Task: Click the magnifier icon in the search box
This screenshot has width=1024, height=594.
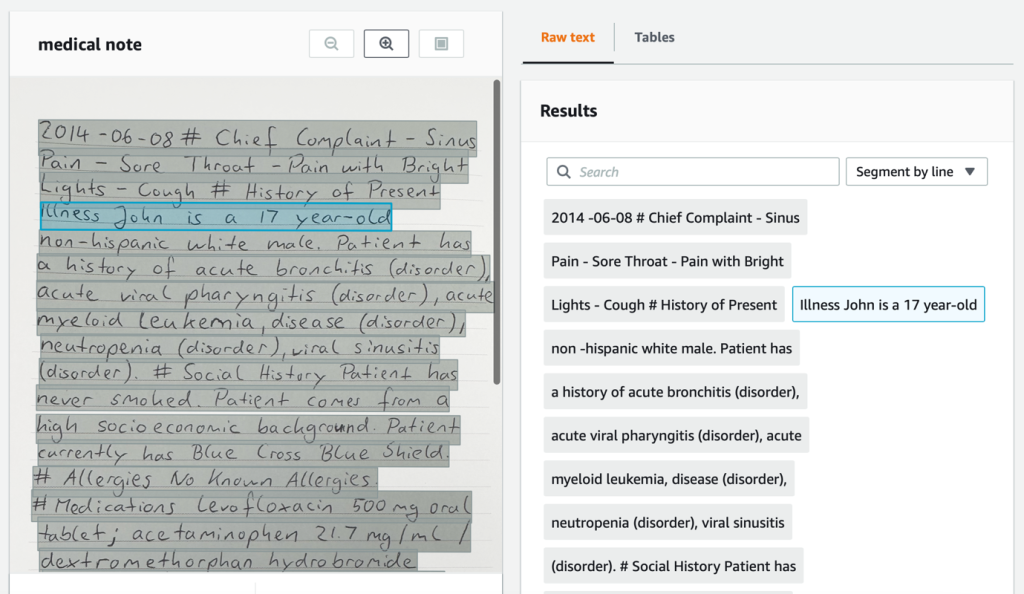Action: [x=563, y=171]
